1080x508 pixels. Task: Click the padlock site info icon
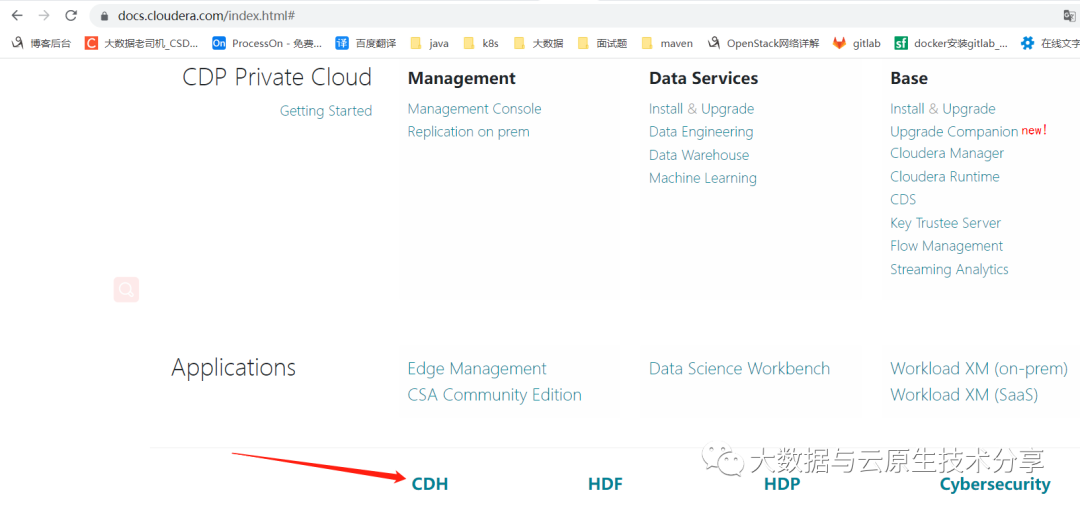(104, 16)
